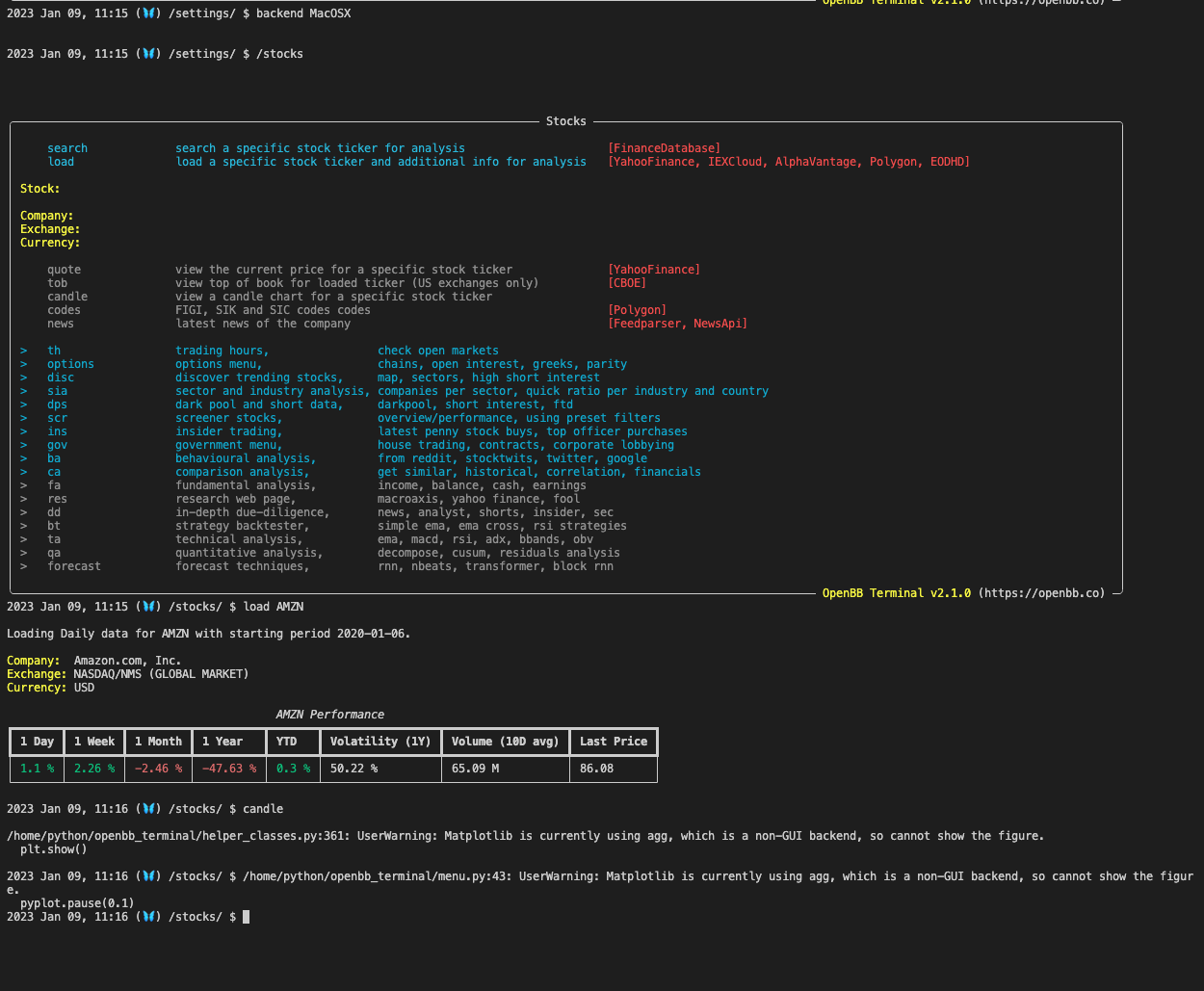1204x991 pixels.
Task: Click the "Volume (10D avg)" column header
Action: [x=506, y=742]
